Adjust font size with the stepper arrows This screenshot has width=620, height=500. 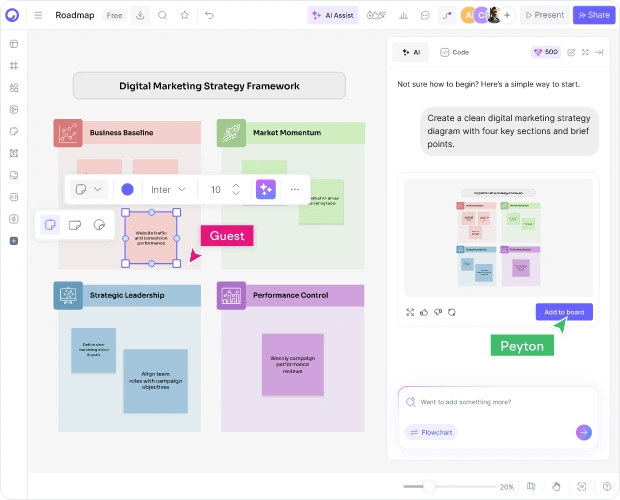pos(236,190)
